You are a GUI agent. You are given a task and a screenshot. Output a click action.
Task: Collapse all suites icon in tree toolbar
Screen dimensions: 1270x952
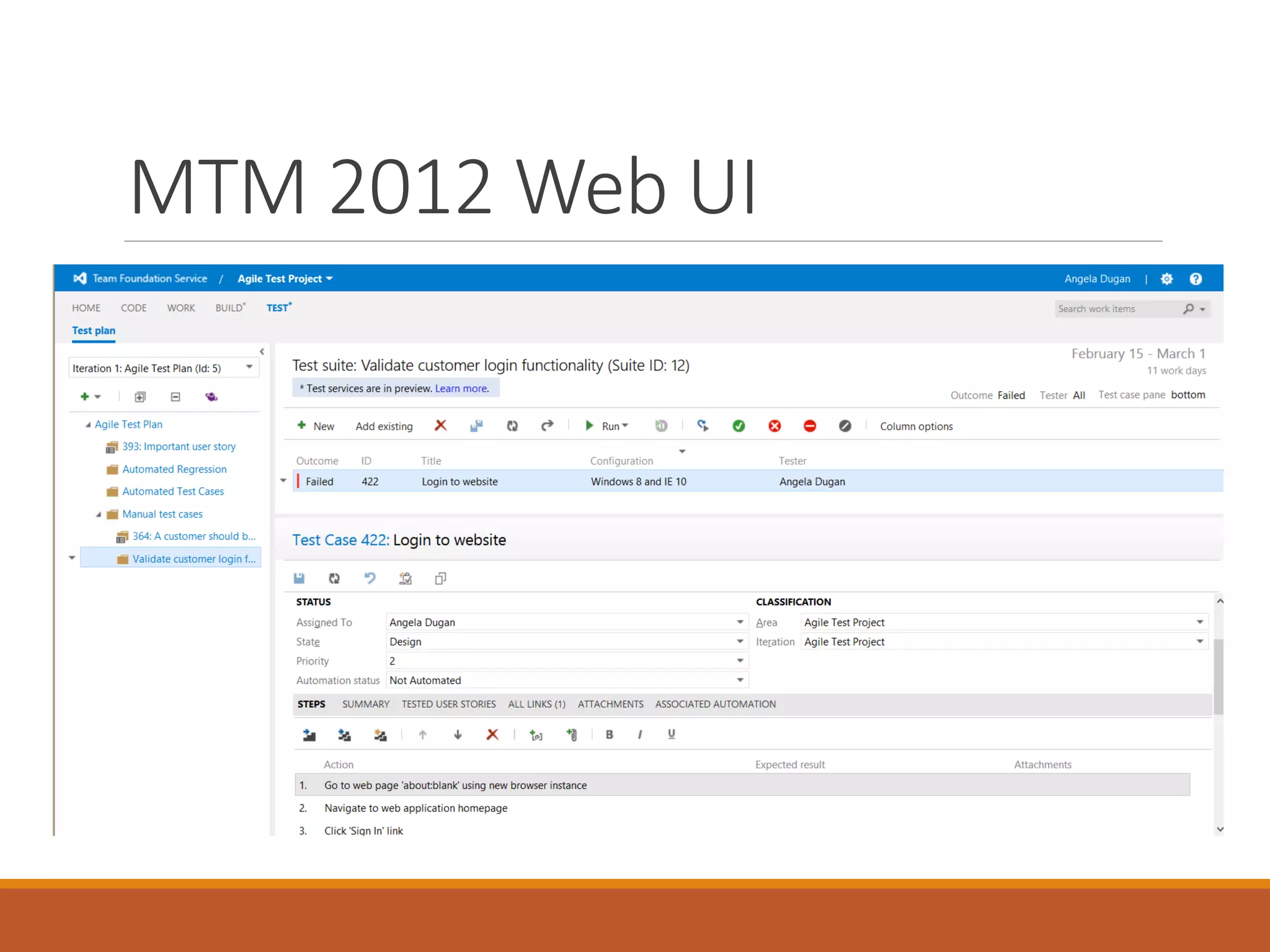pos(175,397)
